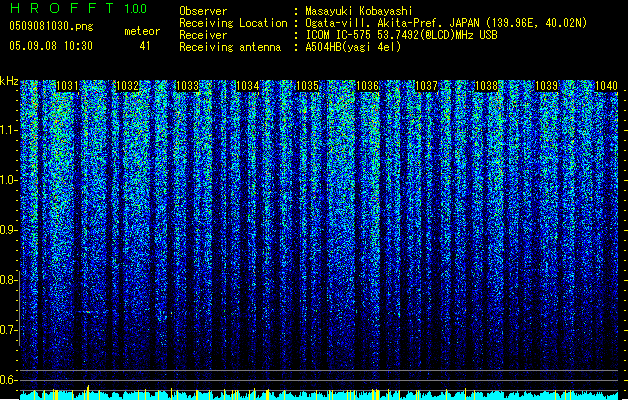
Task: Click the 1033 time marker
Action: (x=187, y=86)
